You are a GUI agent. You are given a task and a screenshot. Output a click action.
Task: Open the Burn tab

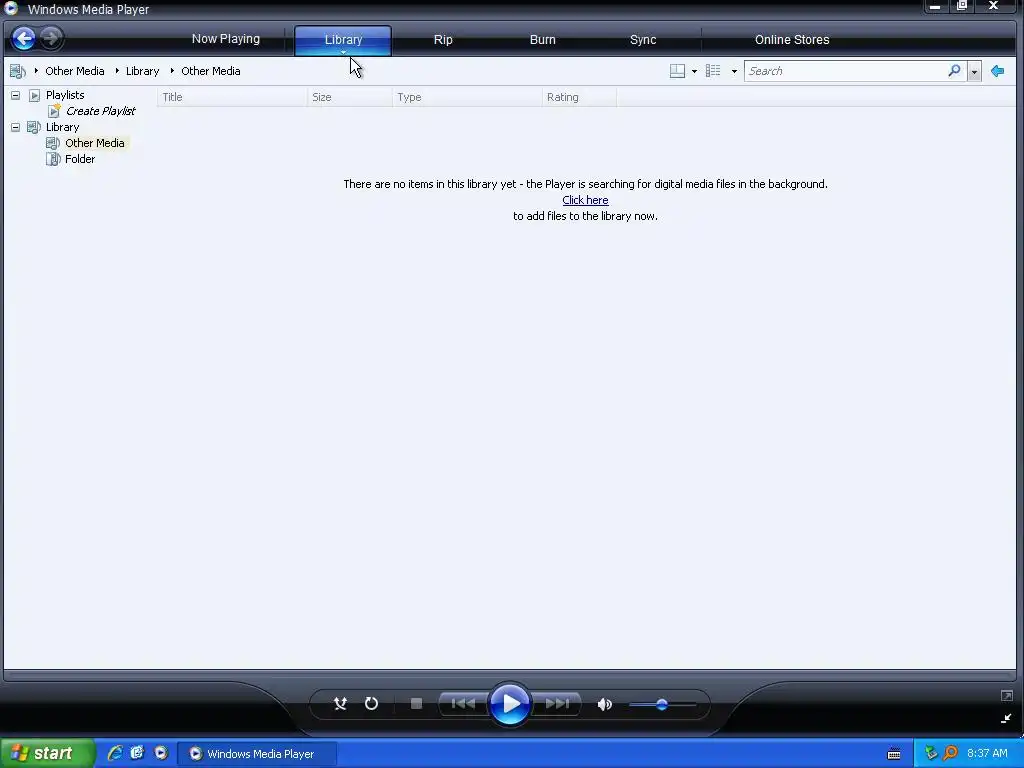coord(543,40)
